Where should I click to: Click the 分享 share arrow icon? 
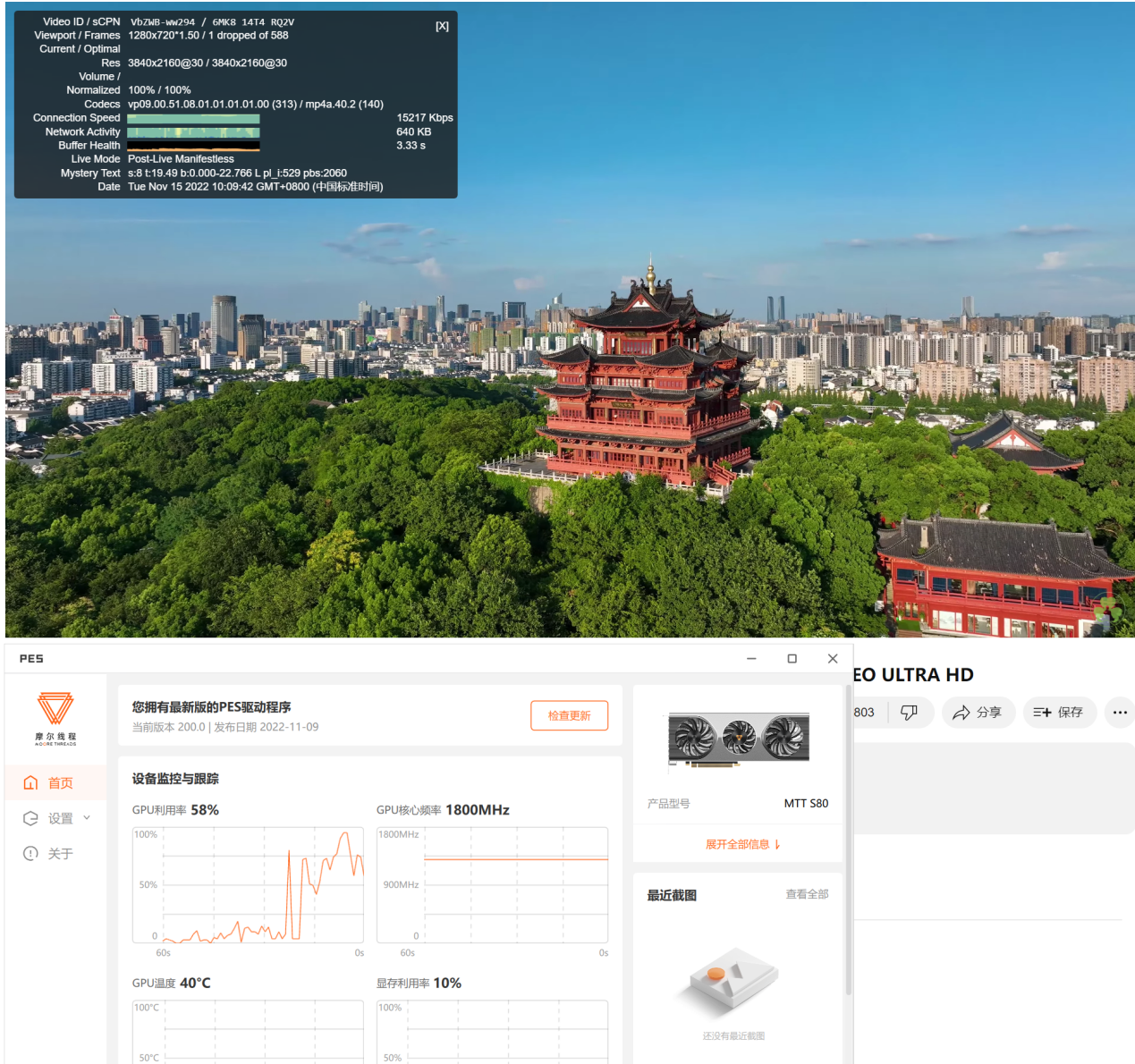tap(961, 713)
